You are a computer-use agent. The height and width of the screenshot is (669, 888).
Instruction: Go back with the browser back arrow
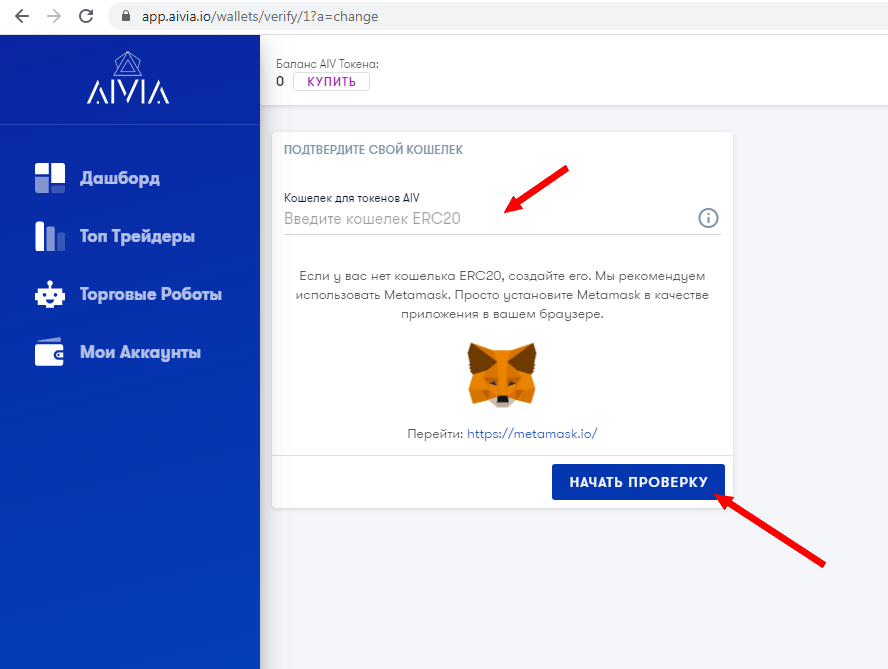coord(22,16)
